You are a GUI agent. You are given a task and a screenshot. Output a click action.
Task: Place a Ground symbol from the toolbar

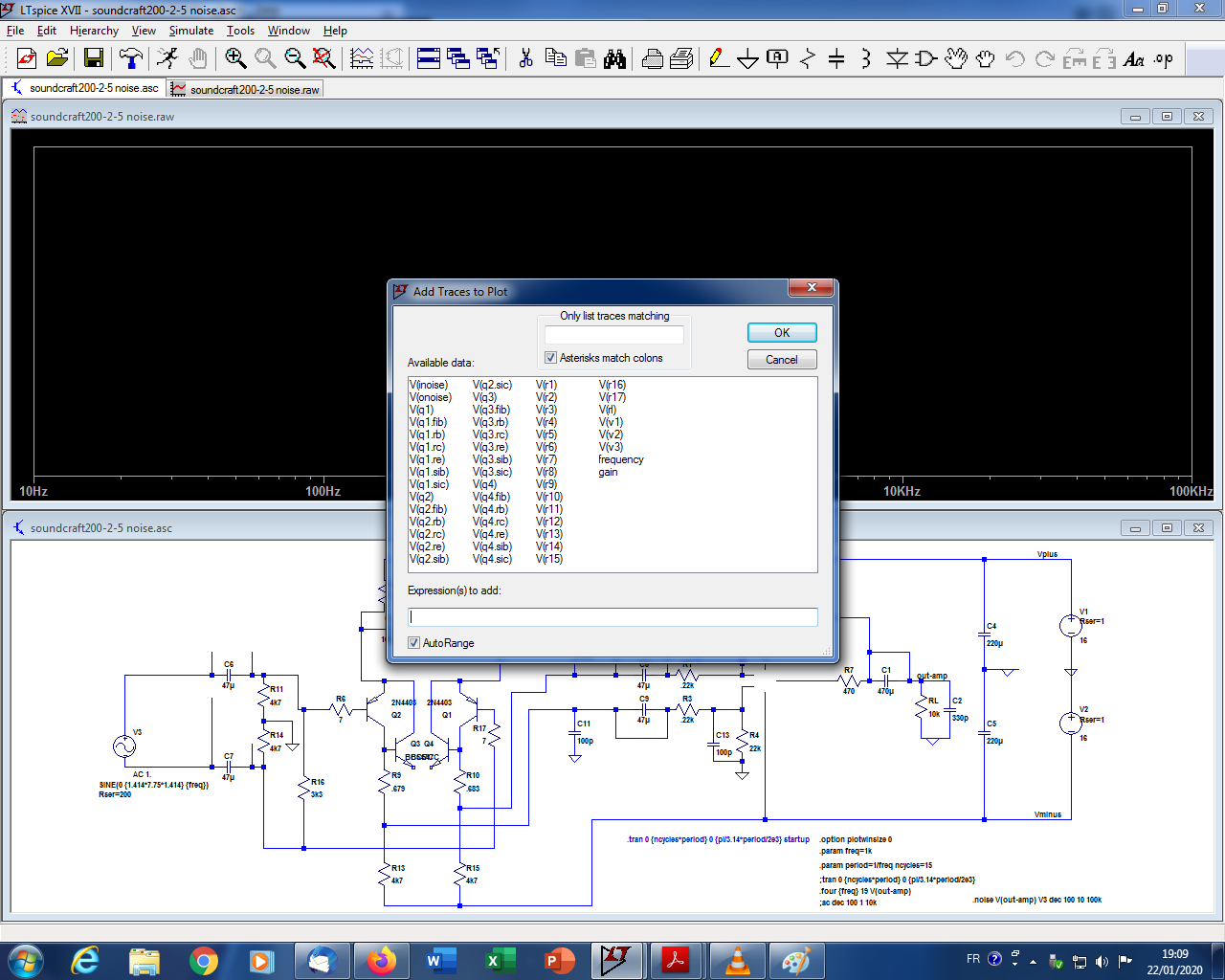pos(748,59)
